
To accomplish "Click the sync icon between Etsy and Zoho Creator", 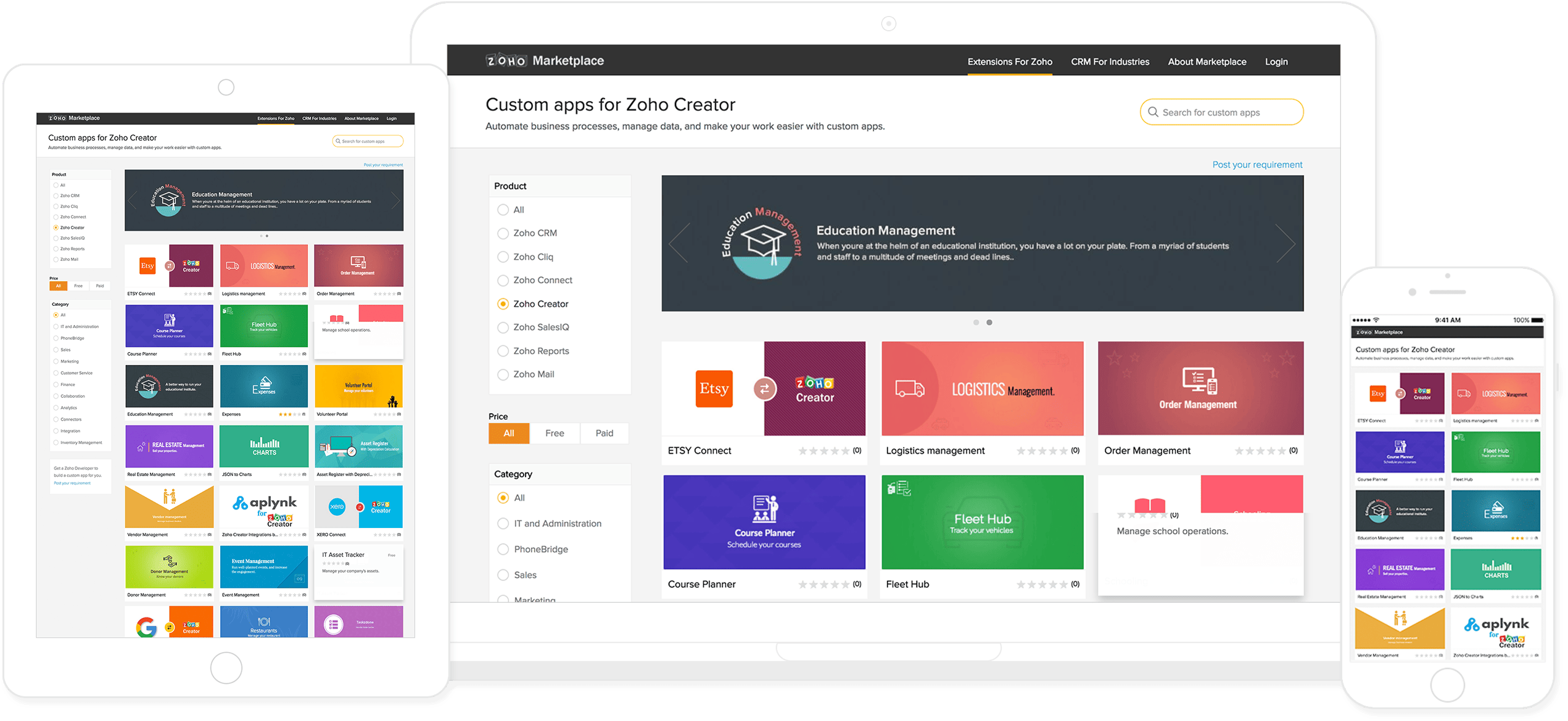I will point(764,389).
